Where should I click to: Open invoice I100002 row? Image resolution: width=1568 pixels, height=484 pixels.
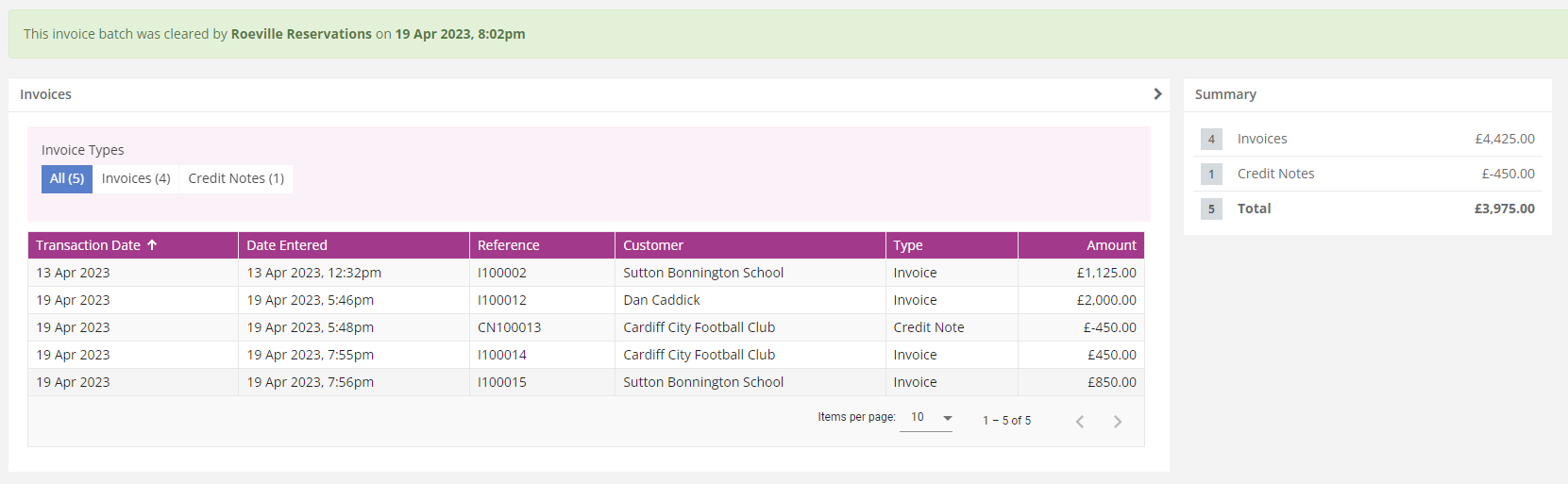pyautogui.click(x=586, y=273)
